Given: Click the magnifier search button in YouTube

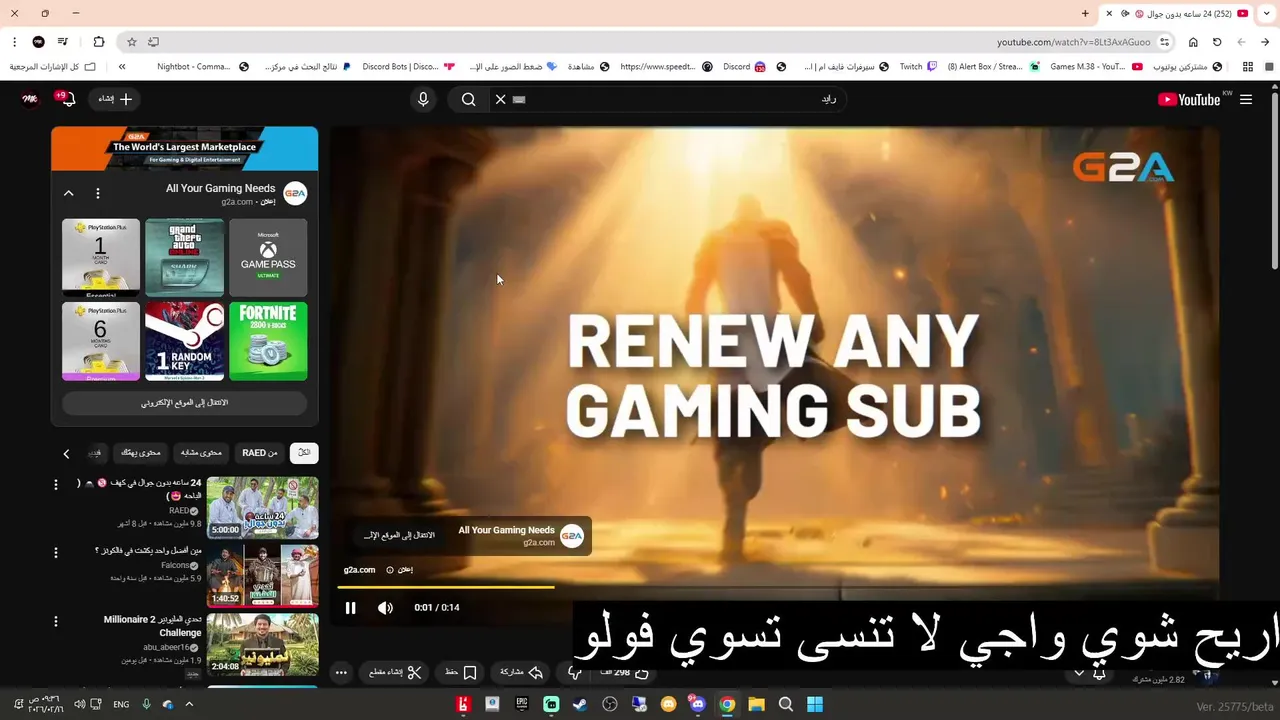Looking at the screenshot, I should point(468,99).
